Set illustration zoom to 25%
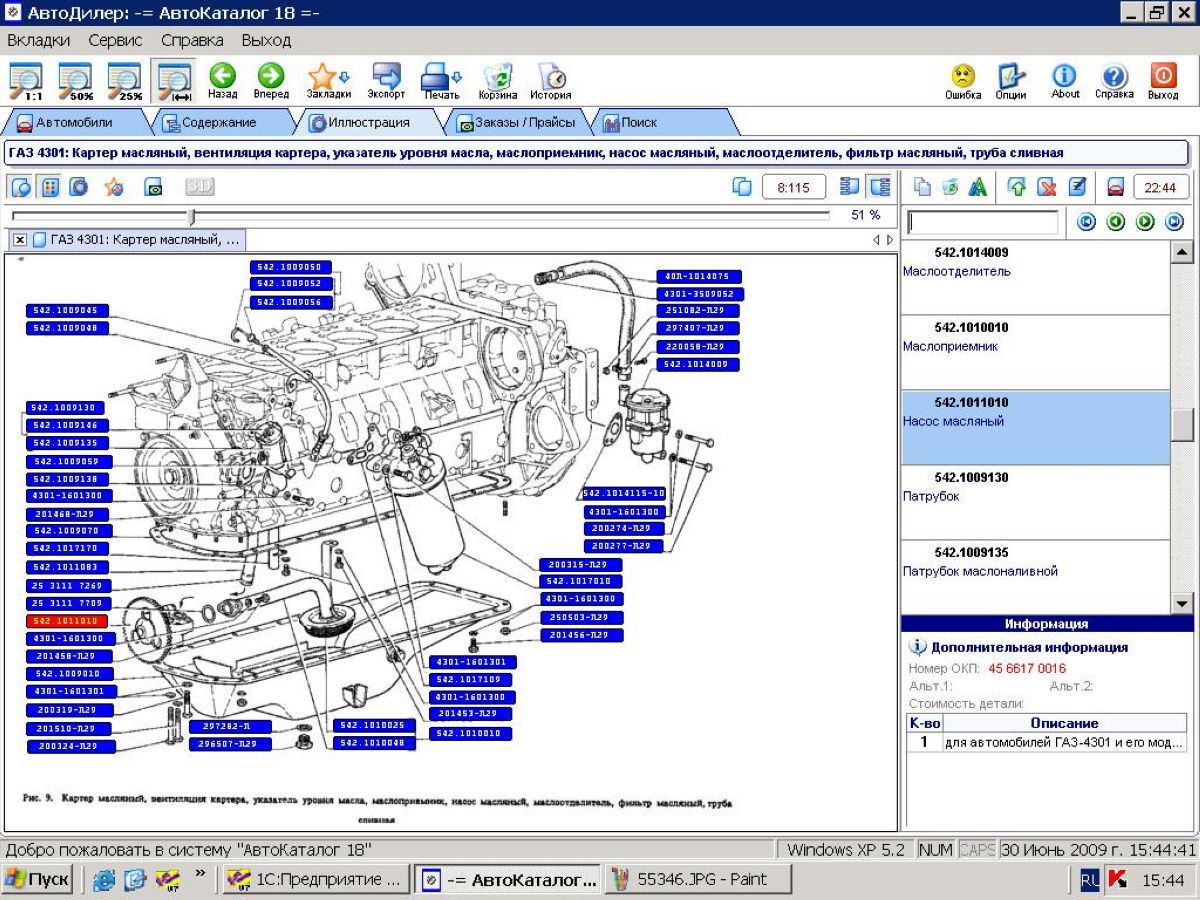Screen dimensions: 1200x900 [124, 81]
